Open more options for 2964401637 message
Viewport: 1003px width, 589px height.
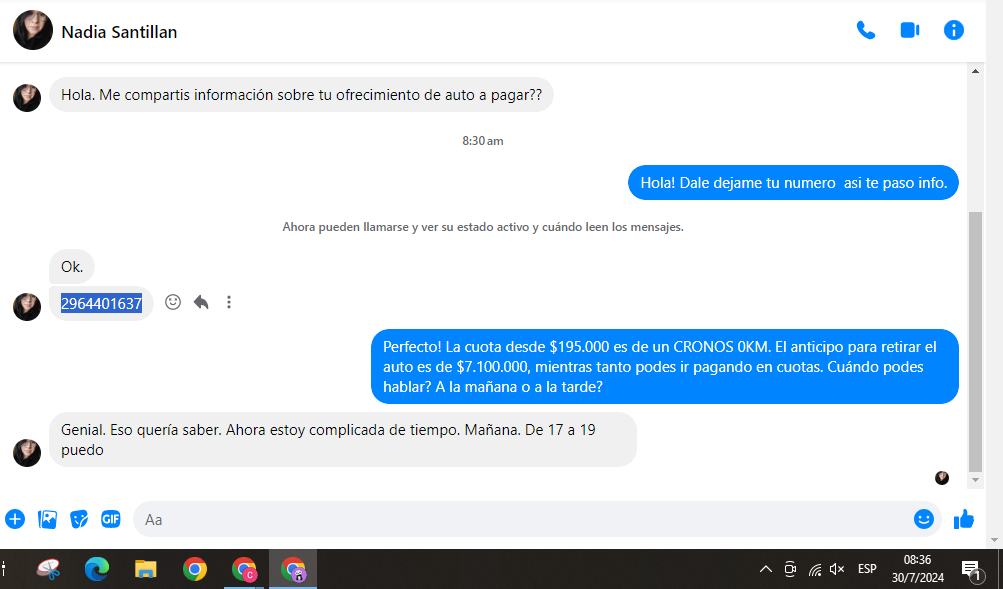[228, 302]
